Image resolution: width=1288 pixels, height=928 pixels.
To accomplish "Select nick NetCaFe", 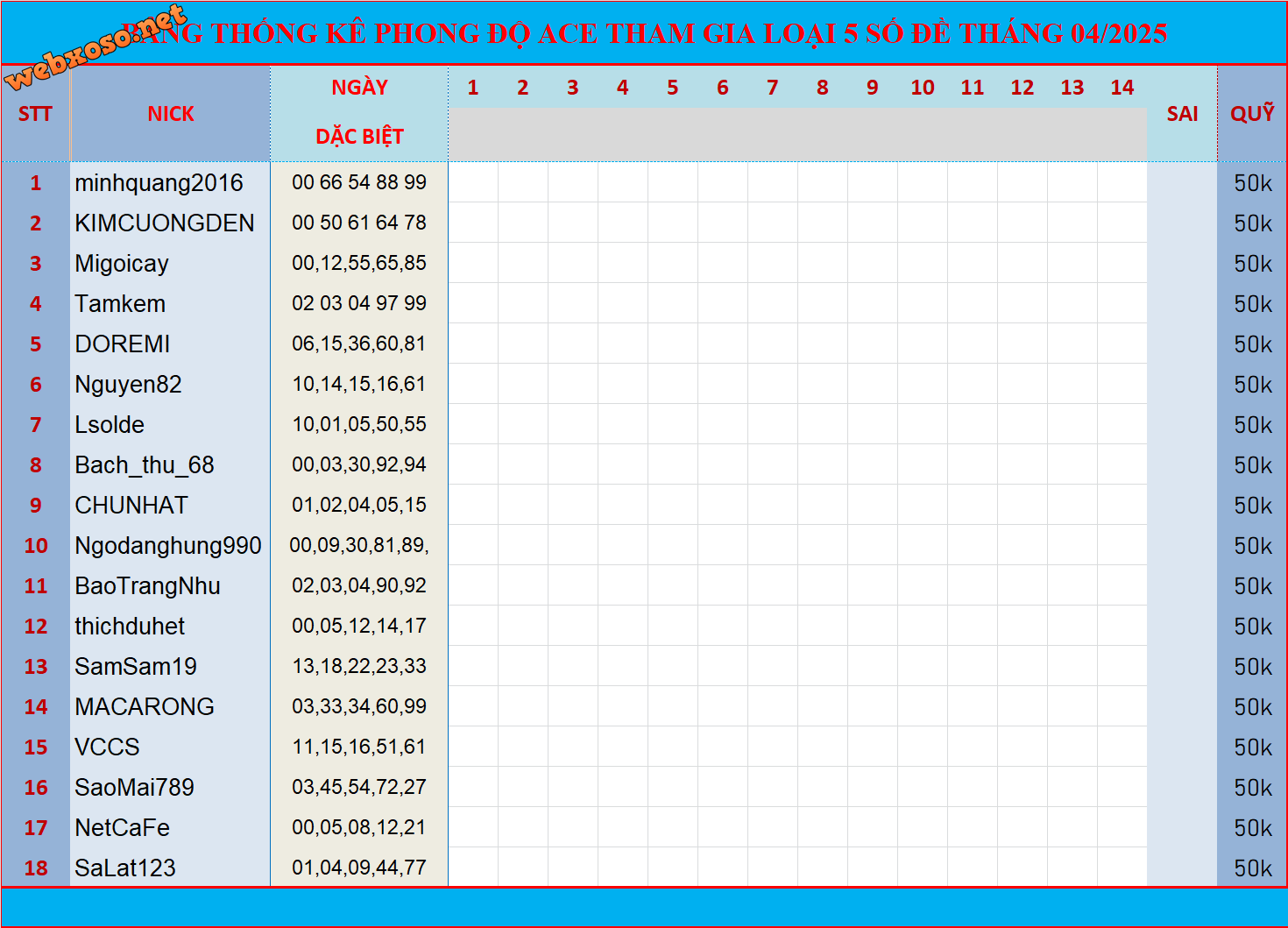I will 122,828.
